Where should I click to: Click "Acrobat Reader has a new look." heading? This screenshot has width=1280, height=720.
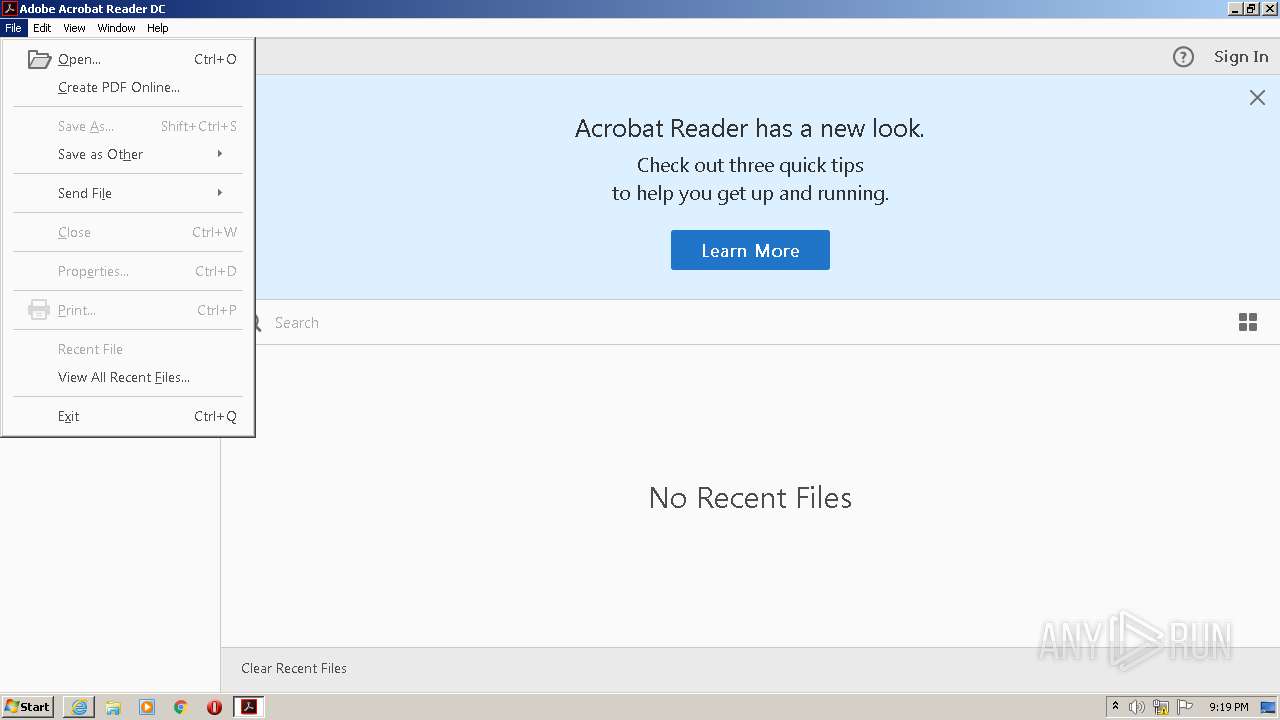coord(750,128)
